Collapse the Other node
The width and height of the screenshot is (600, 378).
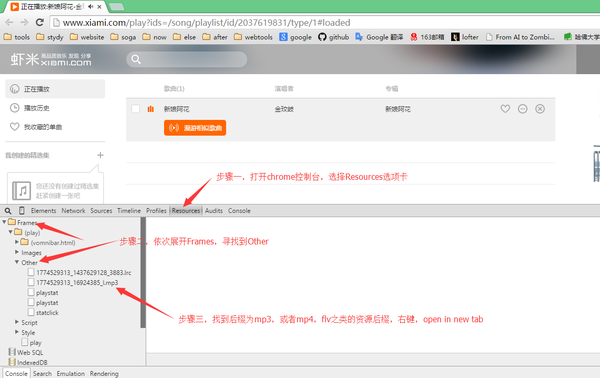pos(17,262)
